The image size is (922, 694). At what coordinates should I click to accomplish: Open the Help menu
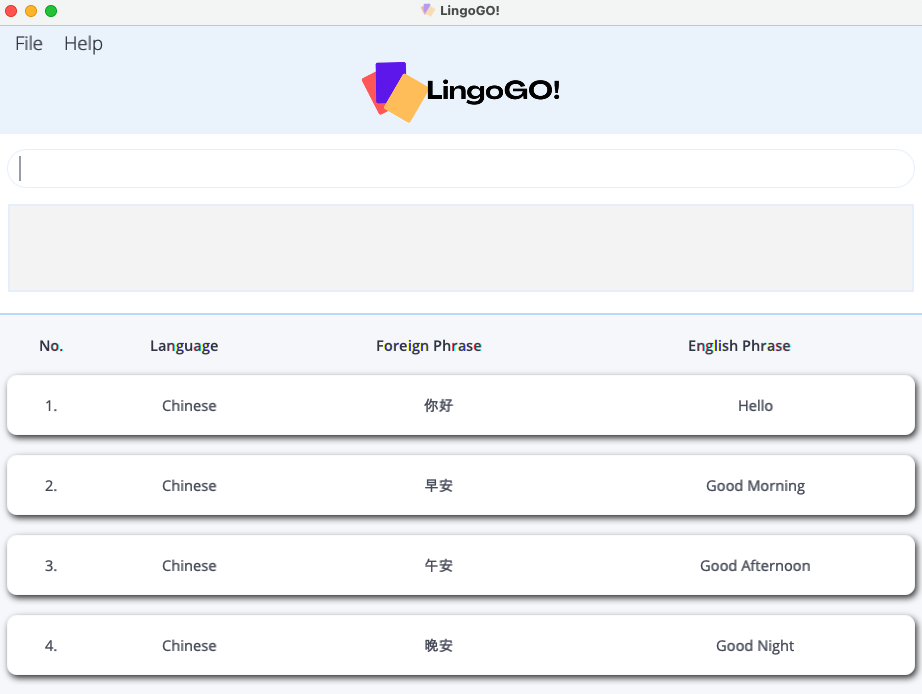point(83,44)
